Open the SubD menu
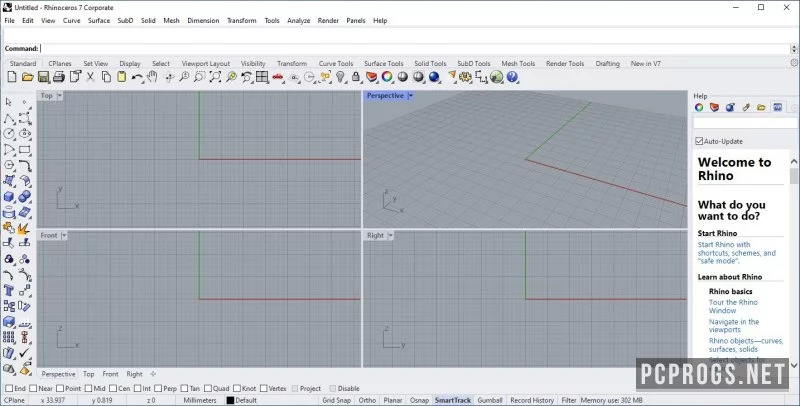The height and width of the screenshot is (406, 800). [125, 20]
